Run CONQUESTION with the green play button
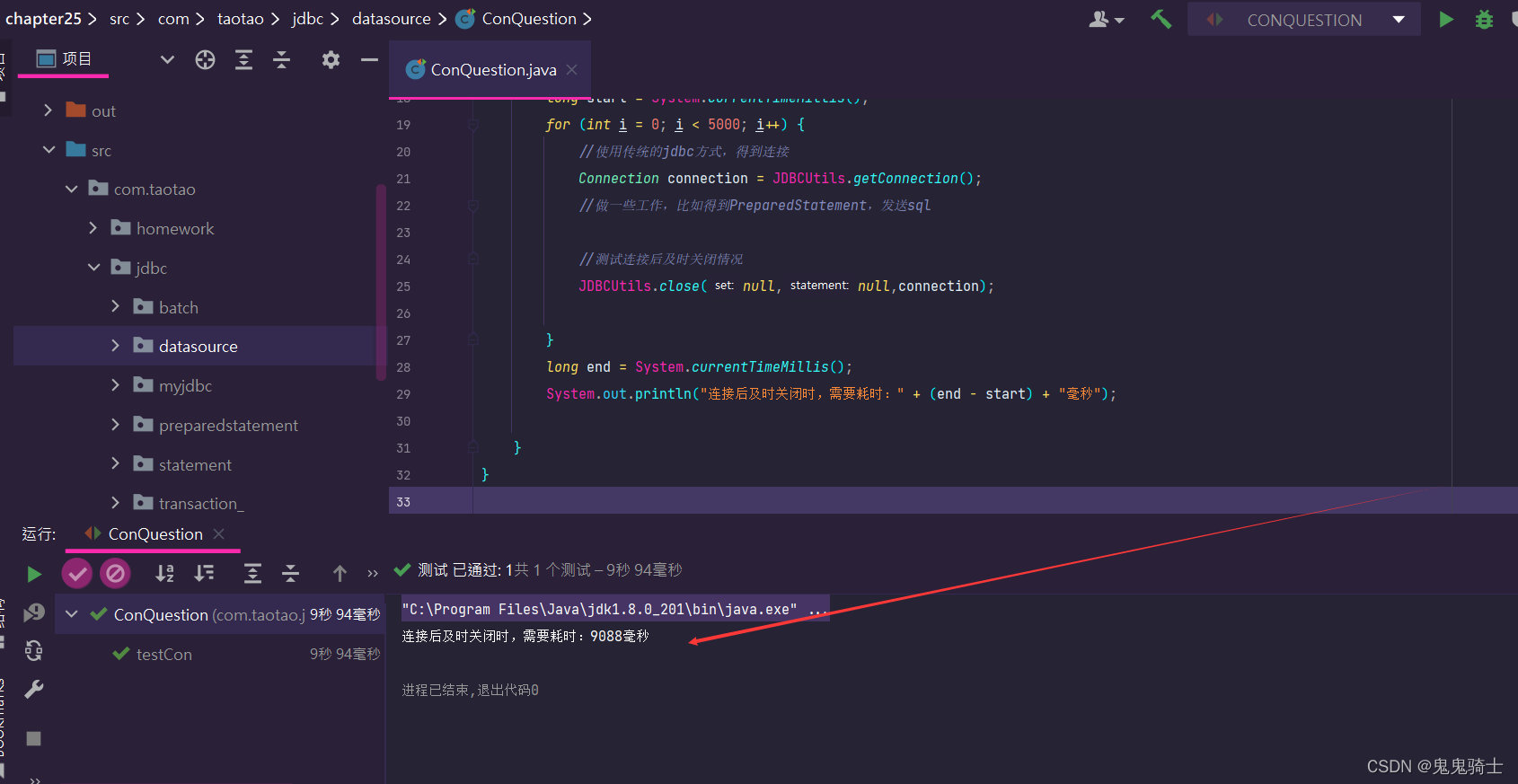The height and width of the screenshot is (784, 1518). pos(1445,19)
